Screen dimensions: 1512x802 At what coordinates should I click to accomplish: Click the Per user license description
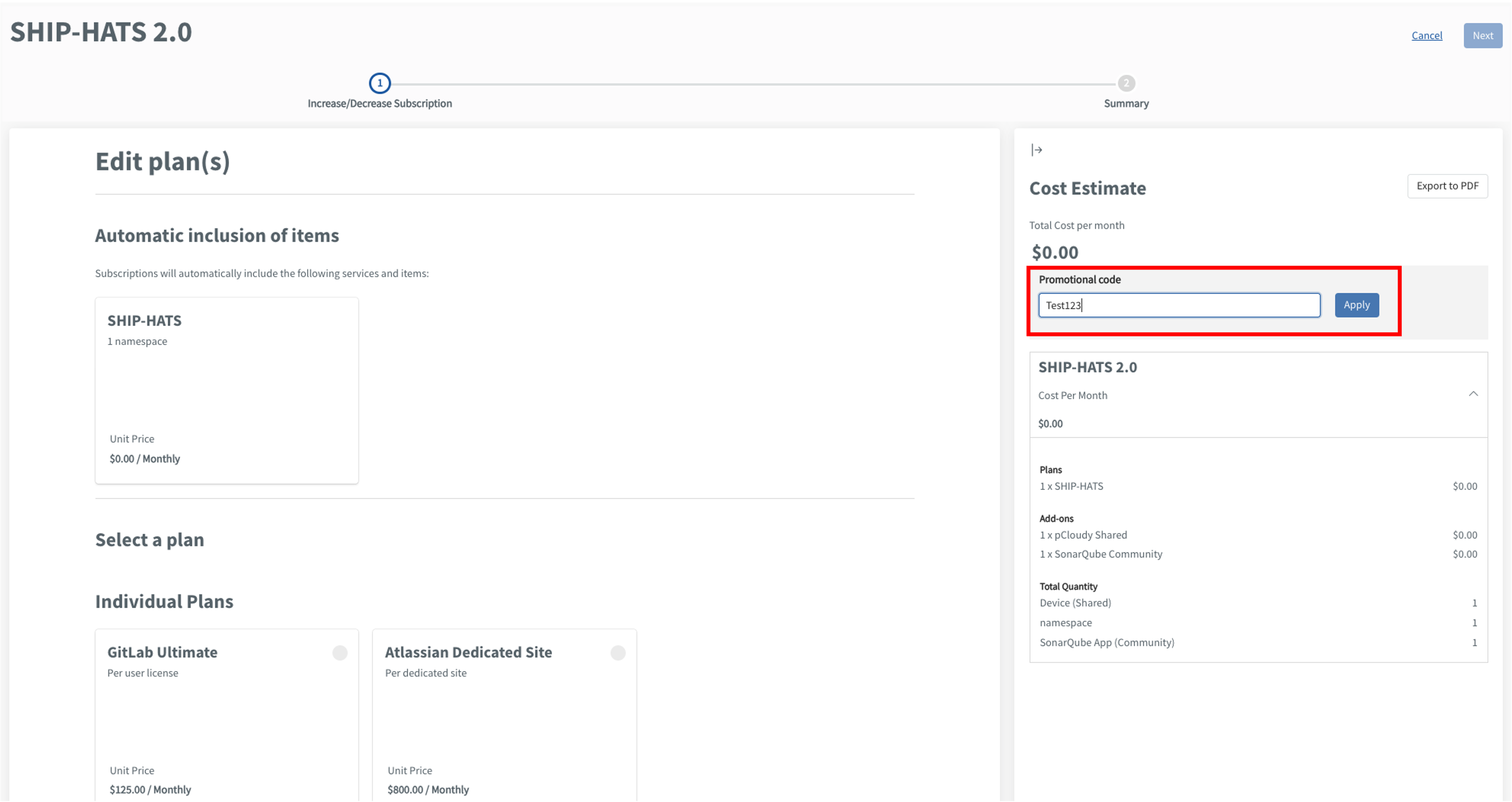click(143, 673)
